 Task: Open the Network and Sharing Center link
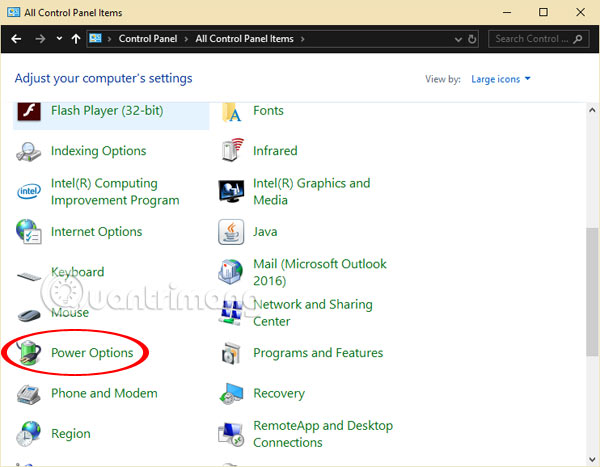313,313
